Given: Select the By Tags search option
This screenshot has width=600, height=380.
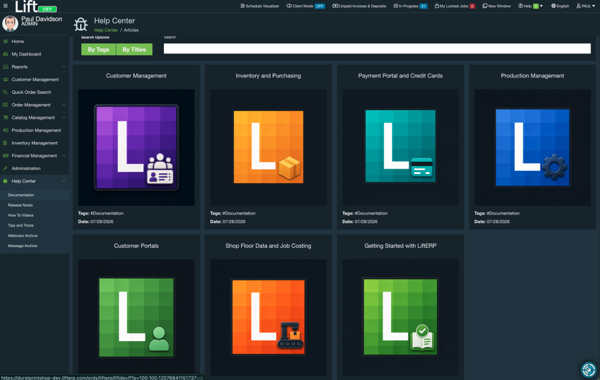Looking at the screenshot, I should 98,49.
